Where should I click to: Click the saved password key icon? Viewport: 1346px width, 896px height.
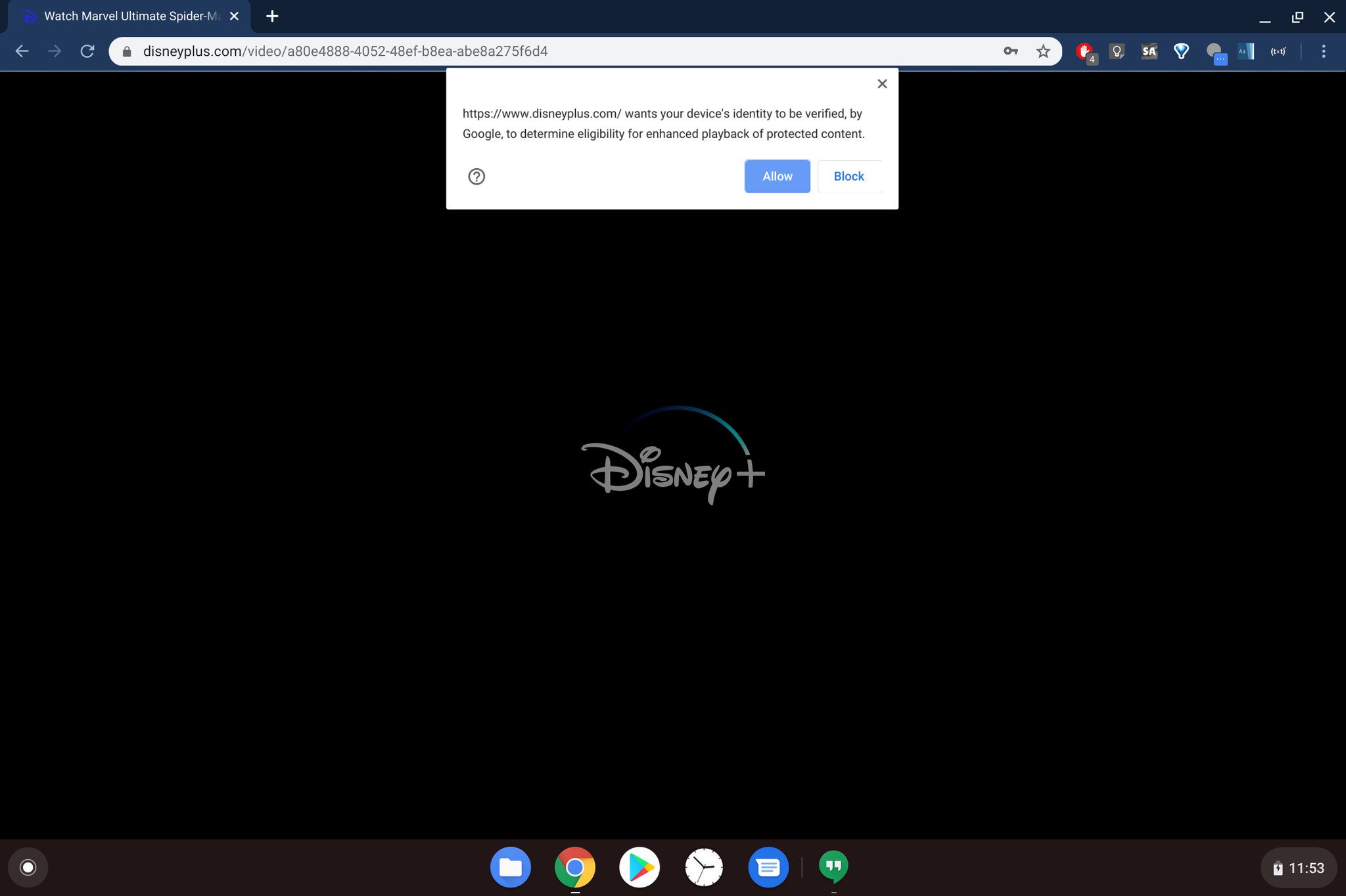(1010, 51)
